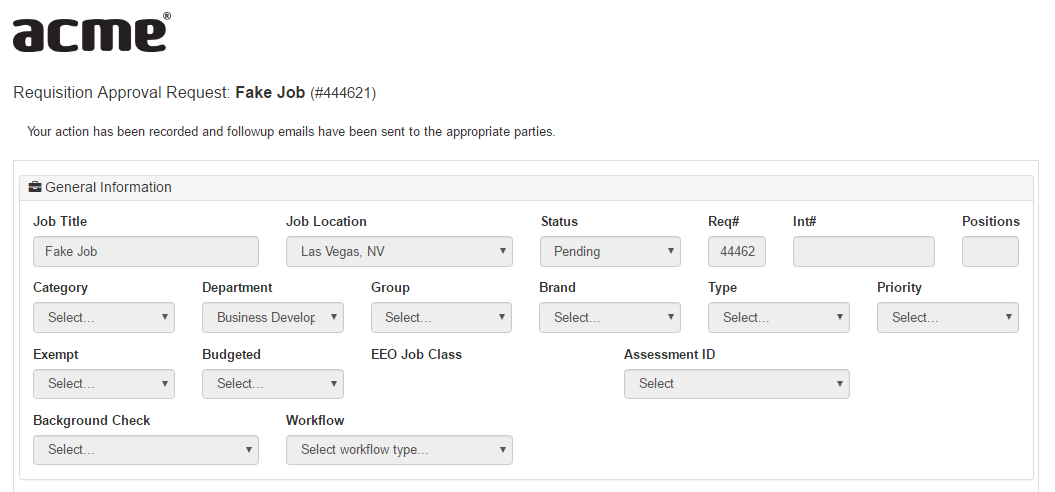1055x492 pixels.
Task: Open the Type dropdown
Action: [x=779, y=317]
